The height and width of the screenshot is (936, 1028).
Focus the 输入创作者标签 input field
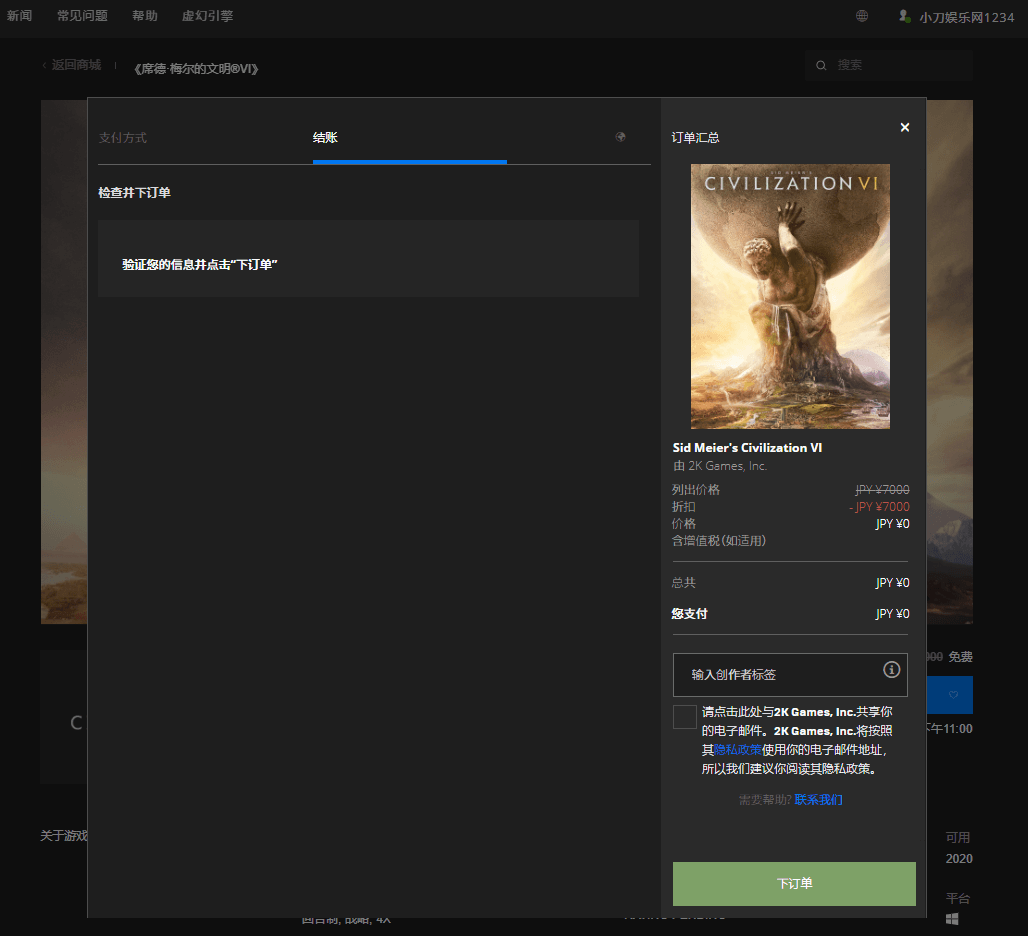pos(780,675)
